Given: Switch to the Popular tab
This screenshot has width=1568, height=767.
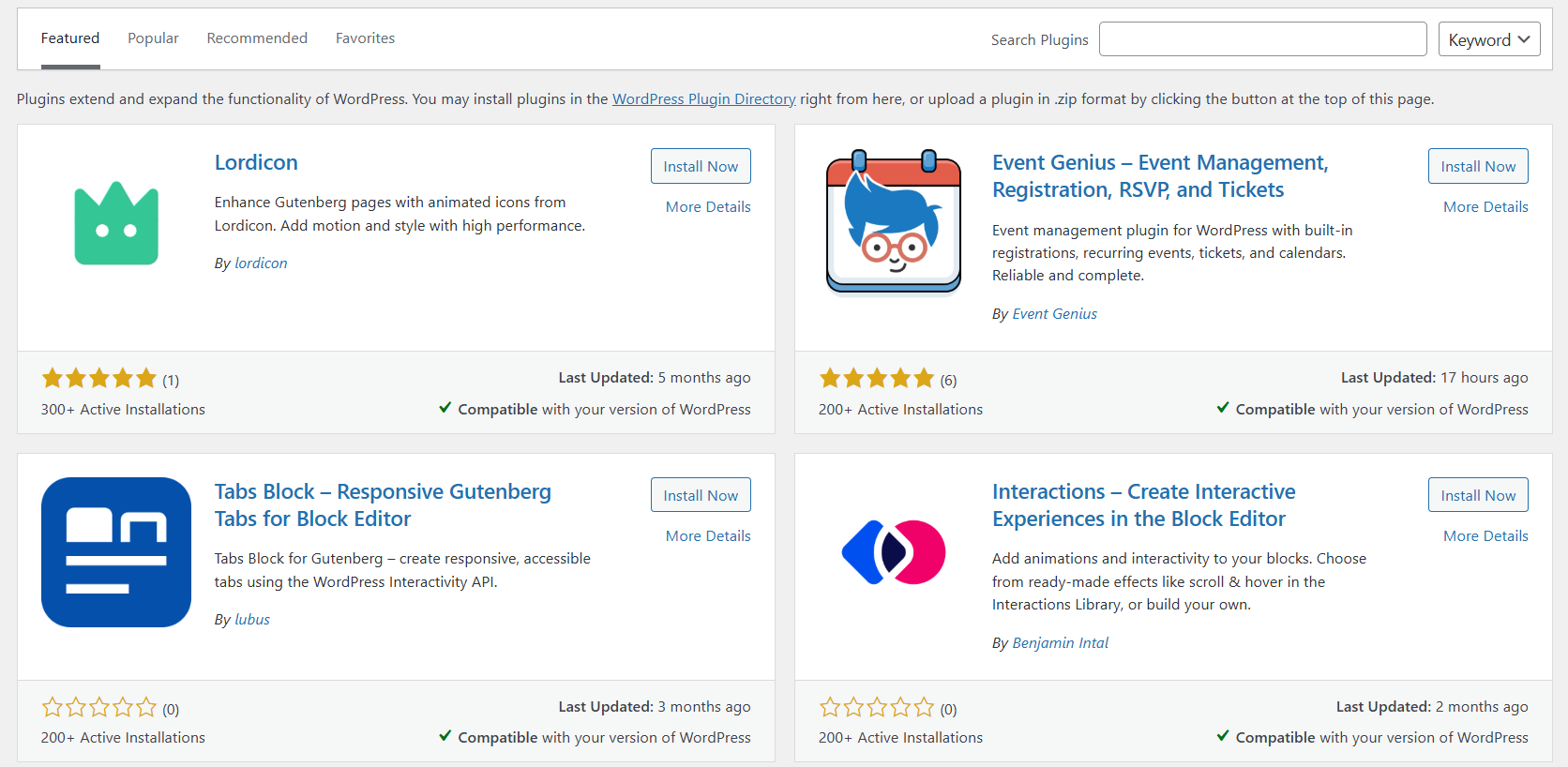Looking at the screenshot, I should pyautogui.click(x=153, y=38).
